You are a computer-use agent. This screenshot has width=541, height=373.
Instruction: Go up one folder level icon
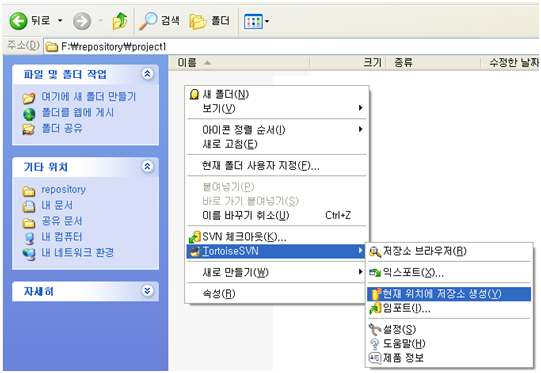pos(120,21)
